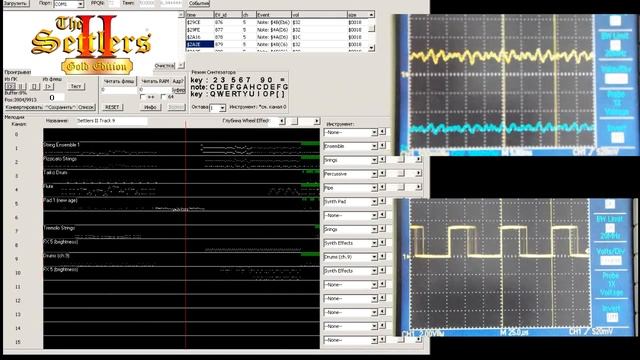The width and height of the screenshot is (640, 360).
Task: Click left arrow beside Pipe dropdown
Action: (382, 187)
